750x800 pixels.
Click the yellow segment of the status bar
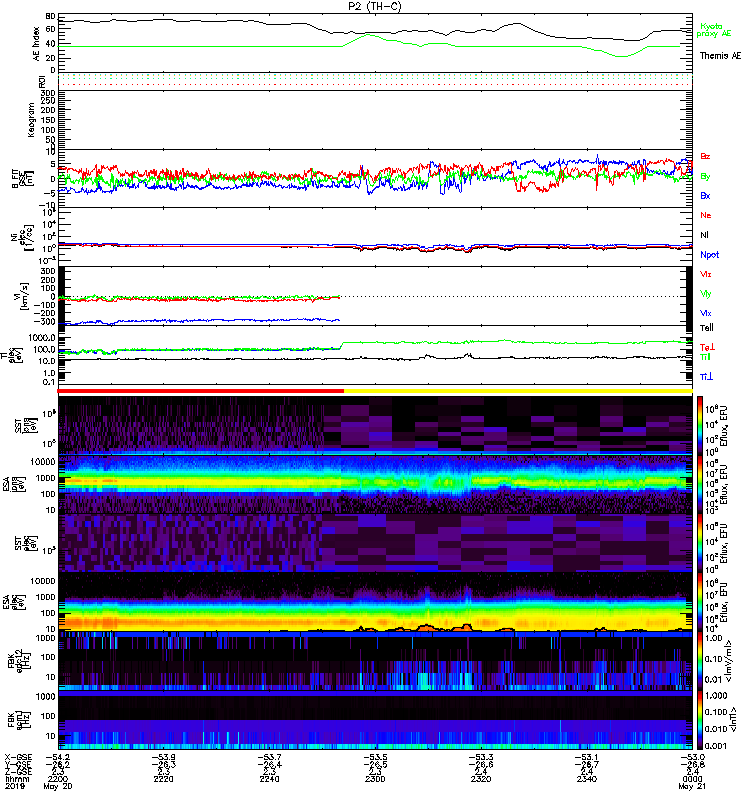[518, 391]
